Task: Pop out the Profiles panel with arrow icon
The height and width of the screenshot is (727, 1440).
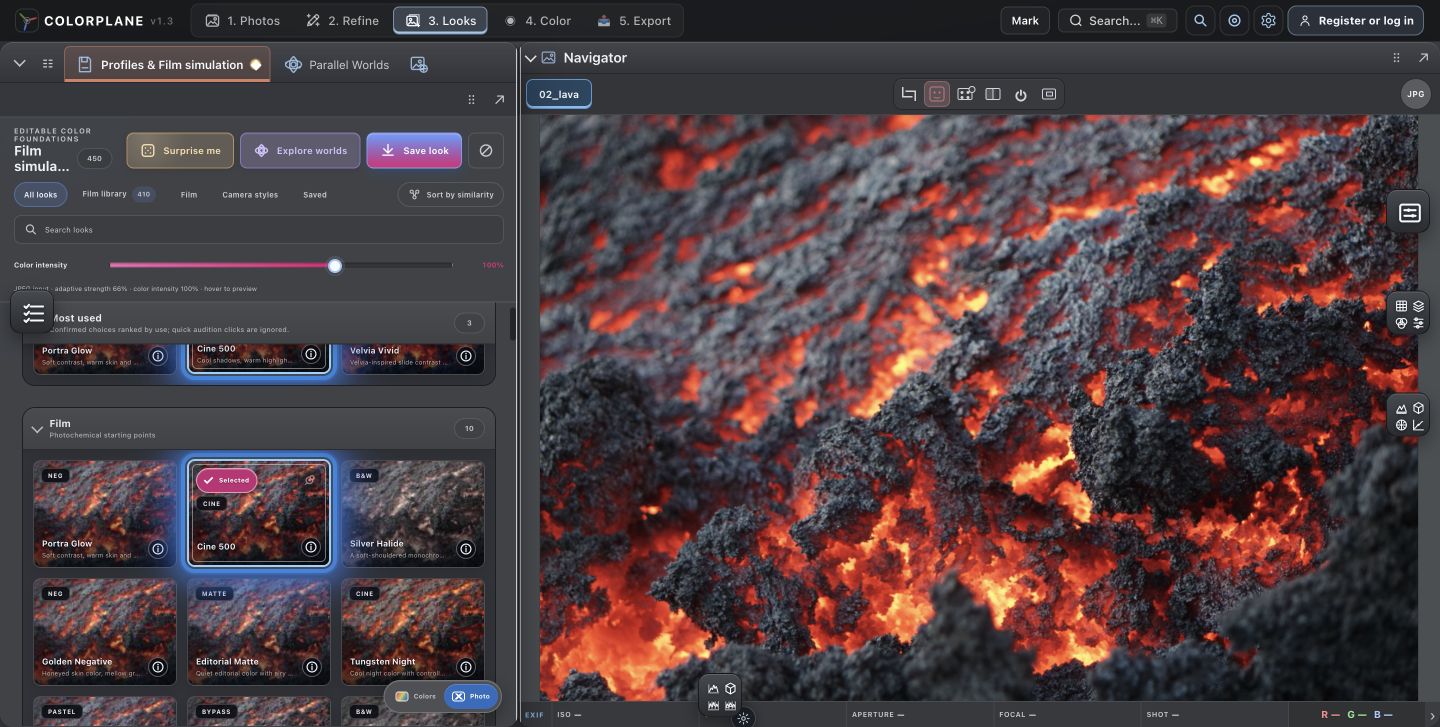Action: [499, 100]
